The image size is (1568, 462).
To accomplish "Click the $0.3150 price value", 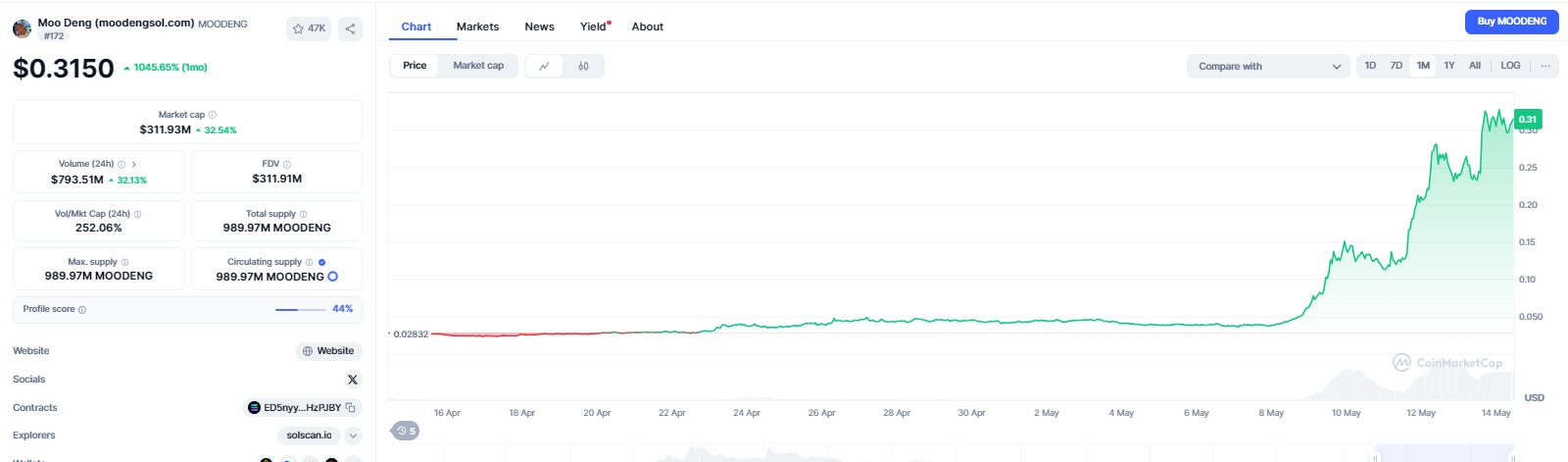I will pyautogui.click(x=64, y=69).
